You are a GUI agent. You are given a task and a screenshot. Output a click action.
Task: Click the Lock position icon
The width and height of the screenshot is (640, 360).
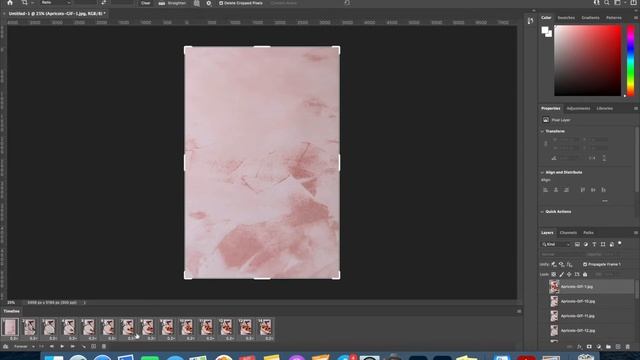coord(569,274)
